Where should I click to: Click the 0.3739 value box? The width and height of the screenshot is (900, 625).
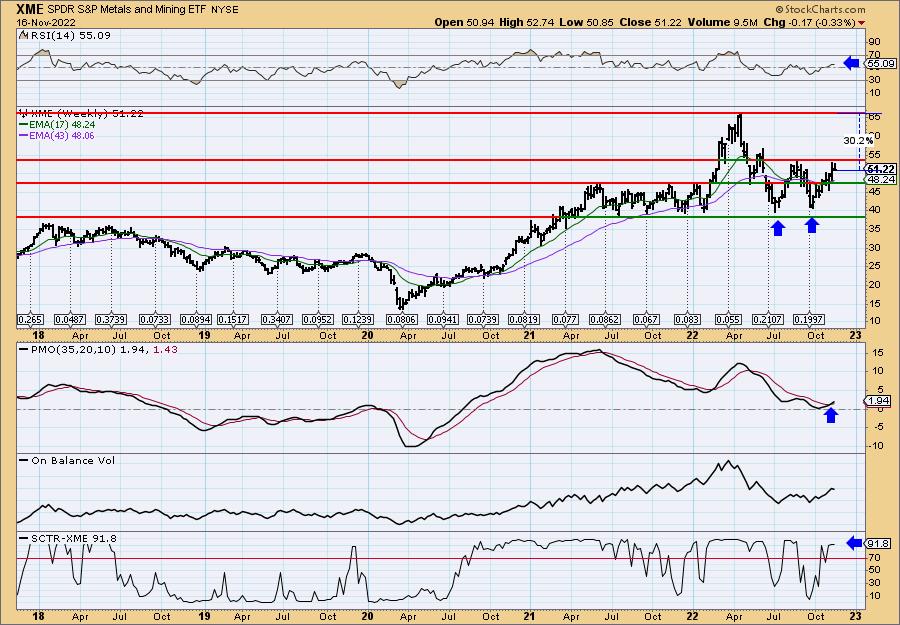[111, 319]
